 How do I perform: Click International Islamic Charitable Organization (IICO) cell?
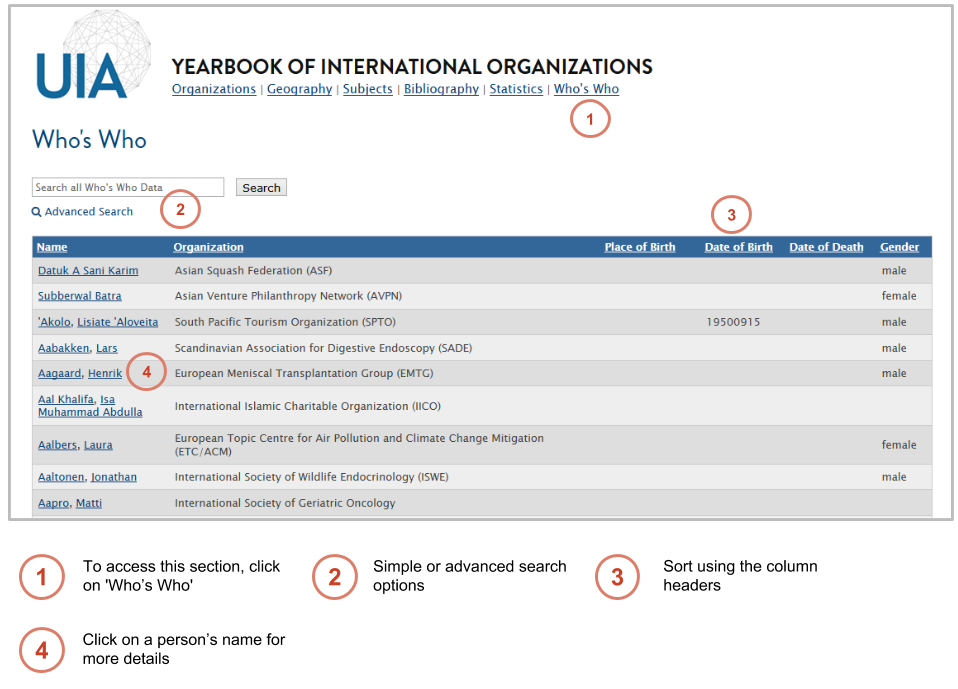tap(308, 406)
